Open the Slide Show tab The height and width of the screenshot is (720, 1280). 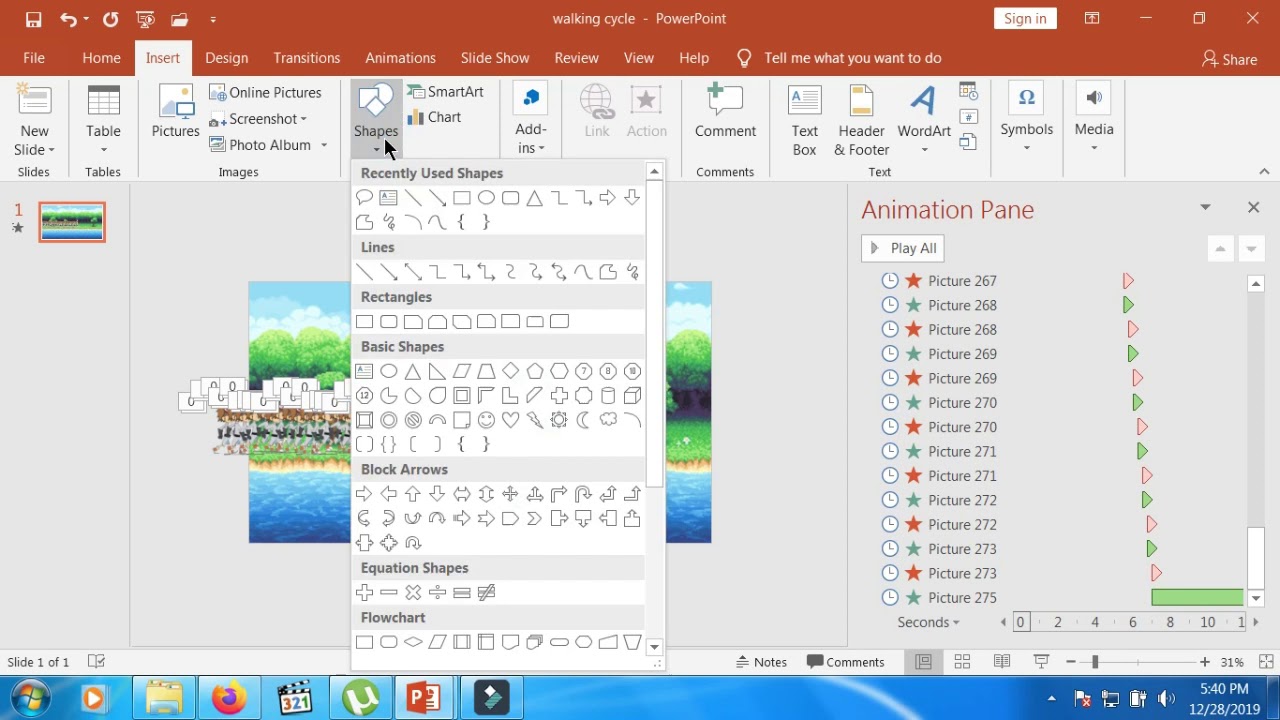(495, 58)
